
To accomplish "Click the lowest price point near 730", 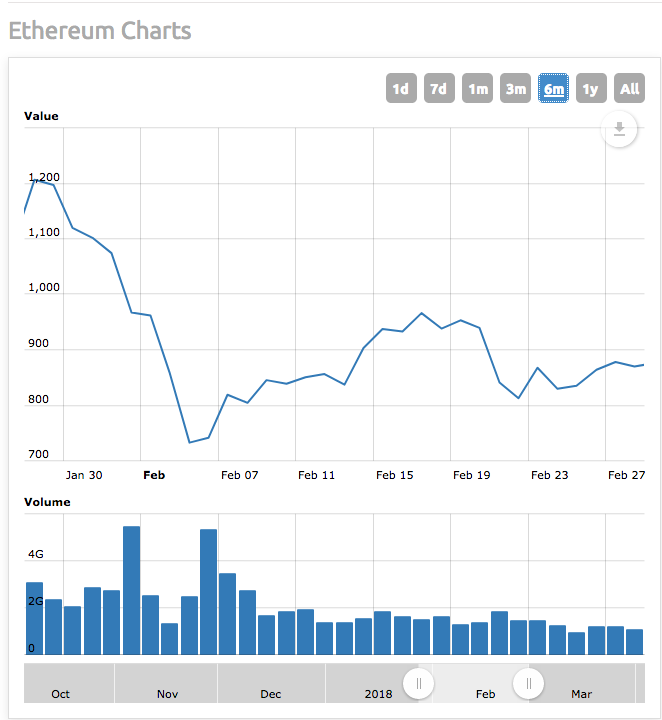I will pyautogui.click(x=190, y=443).
